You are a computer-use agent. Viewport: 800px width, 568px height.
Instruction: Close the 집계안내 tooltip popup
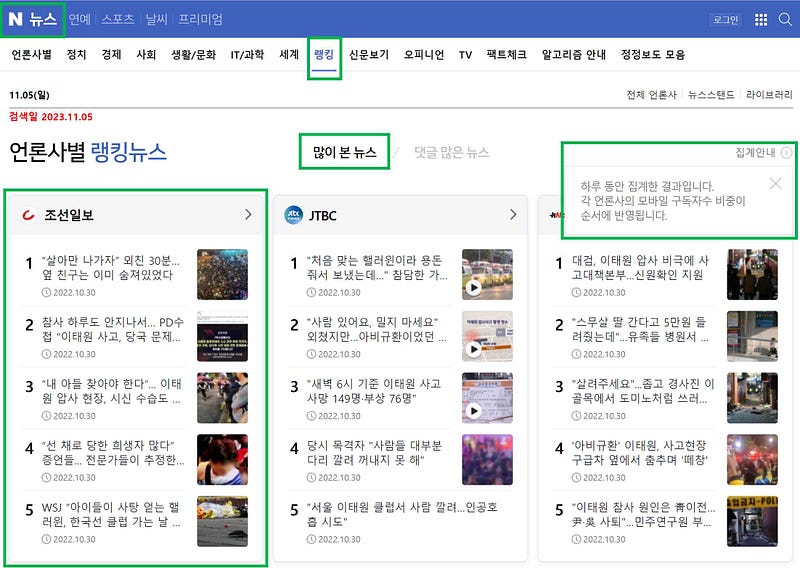pos(776,183)
